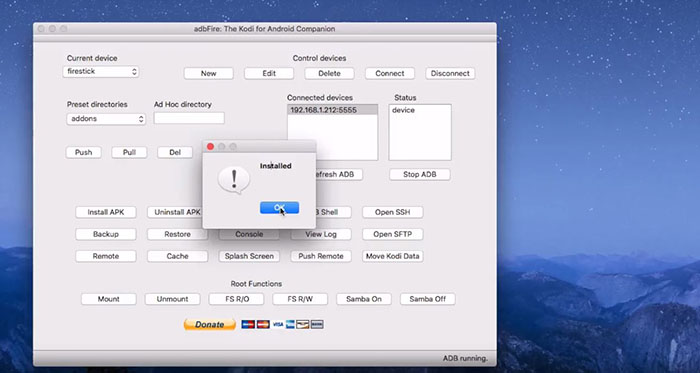The width and height of the screenshot is (700, 373).
Task: Click the Remote button
Action: tap(106, 256)
